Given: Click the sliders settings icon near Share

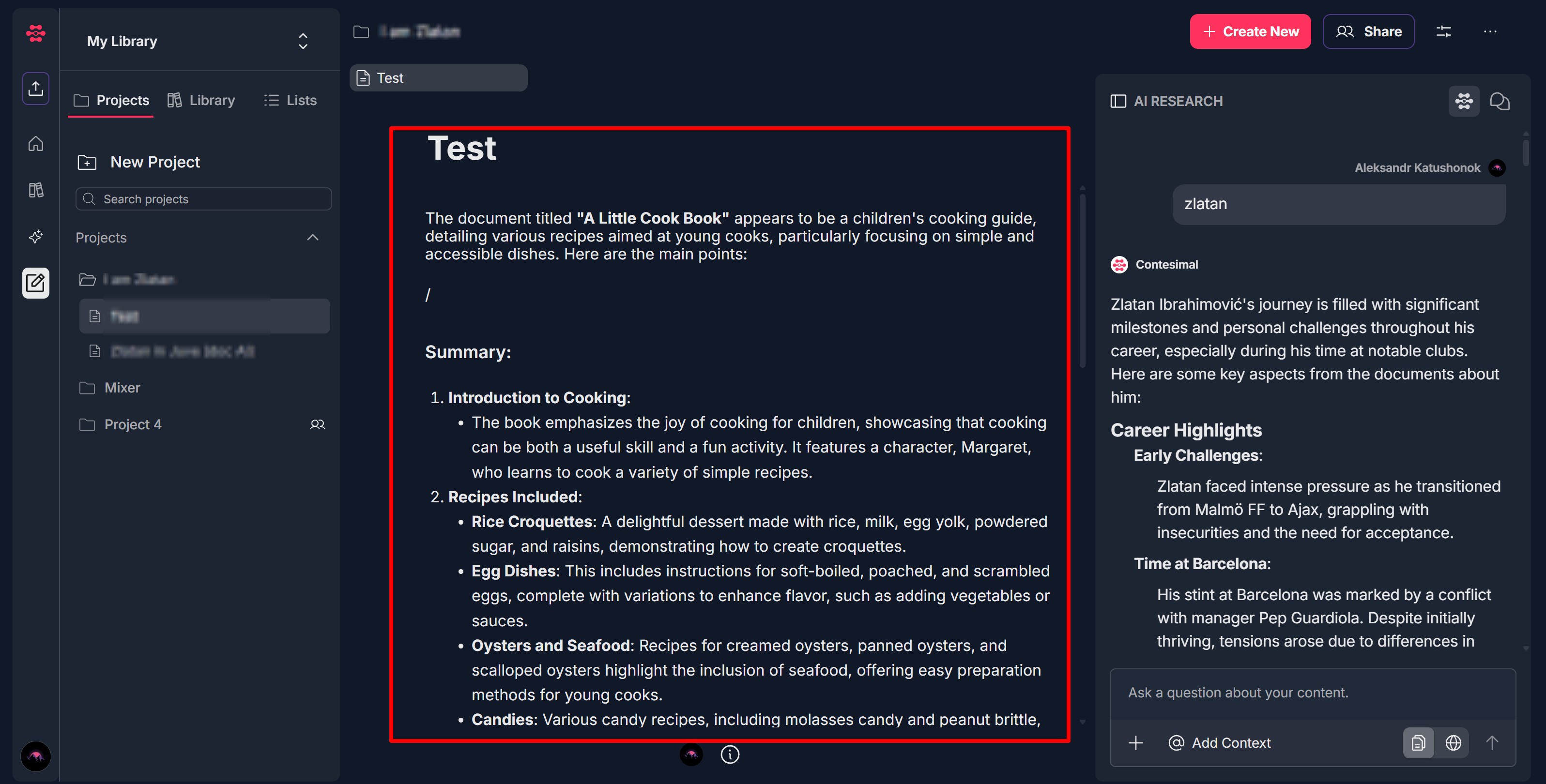Looking at the screenshot, I should pyautogui.click(x=1443, y=32).
